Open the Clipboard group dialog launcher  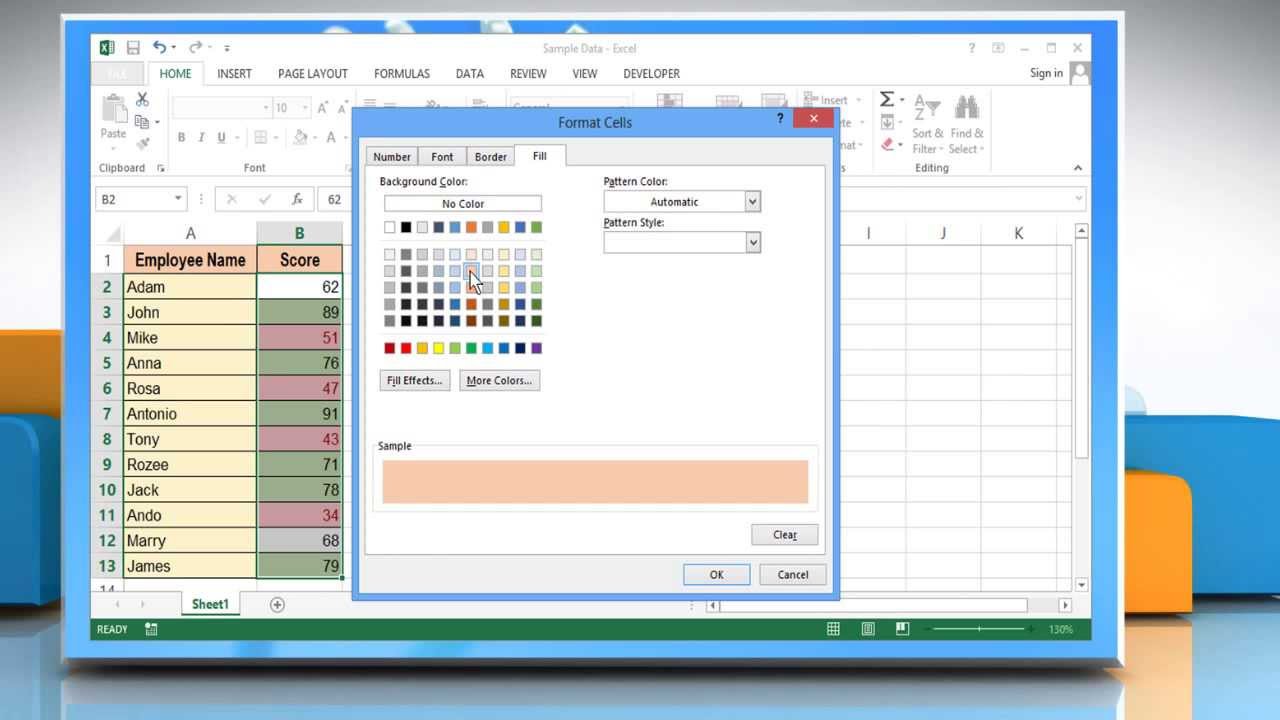coord(160,168)
